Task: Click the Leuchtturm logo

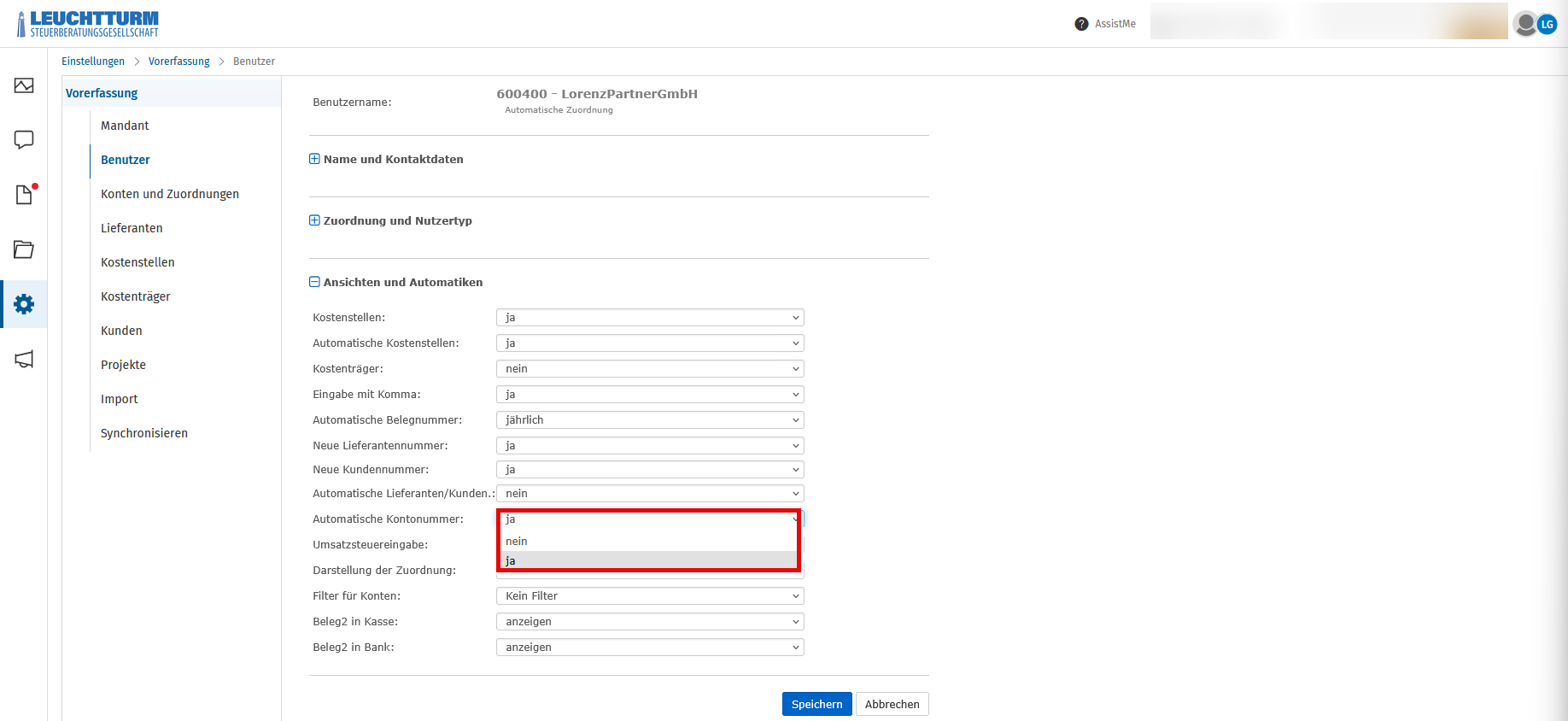Action: (x=87, y=24)
